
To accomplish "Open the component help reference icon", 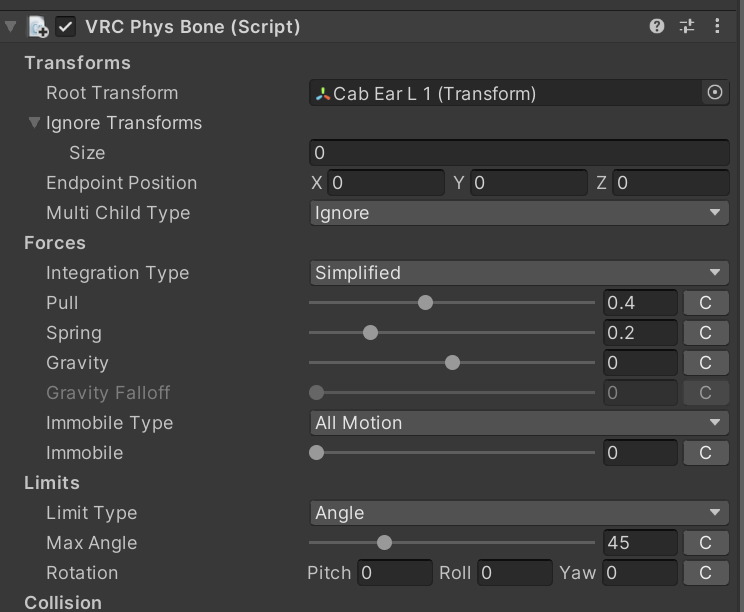I will [657, 27].
